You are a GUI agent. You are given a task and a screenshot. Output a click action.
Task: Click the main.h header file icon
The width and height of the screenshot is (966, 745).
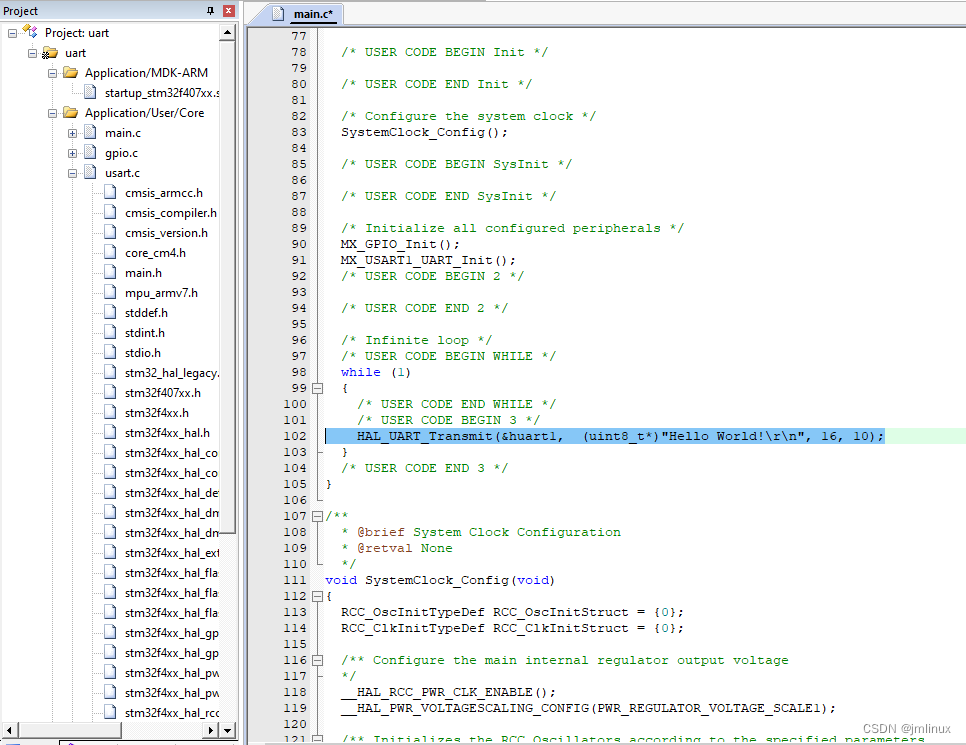click(x=110, y=272)
